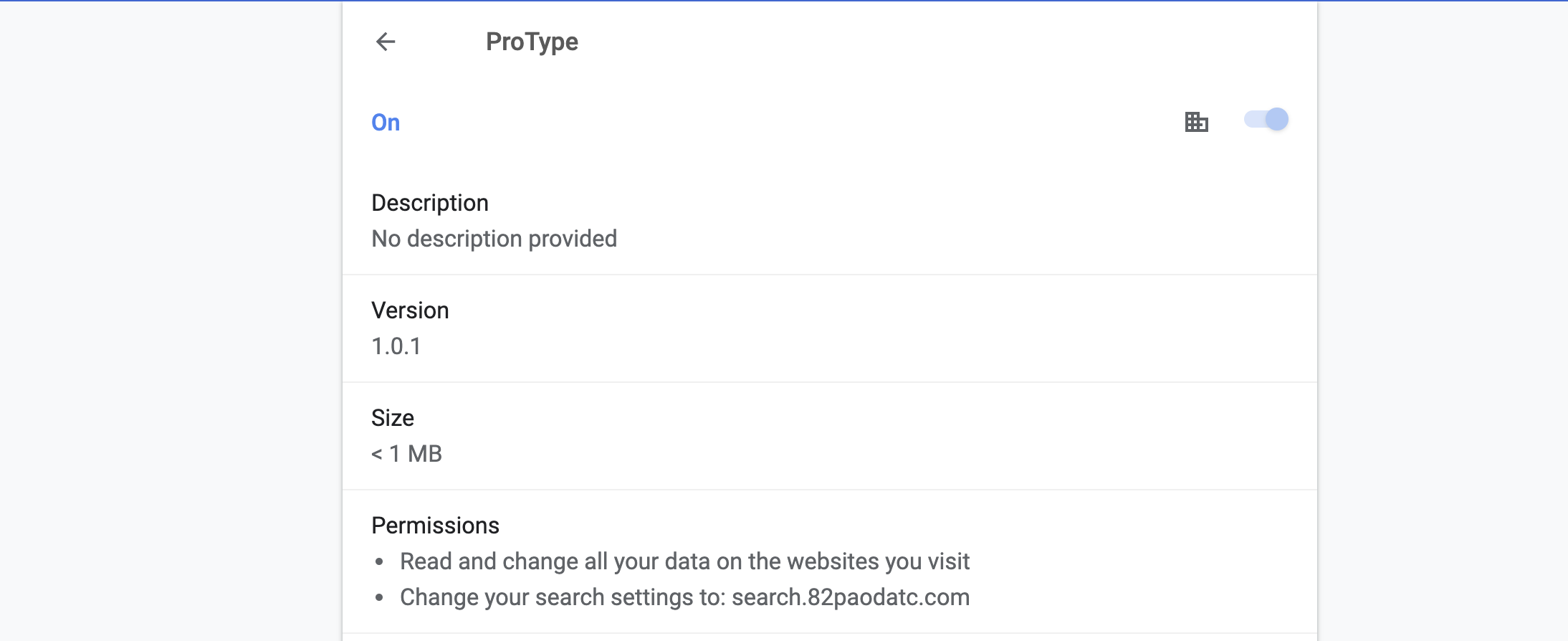1568x641 pixels.
Task: Click the managed-by-organization building icon
Action: click(1196, 122)
